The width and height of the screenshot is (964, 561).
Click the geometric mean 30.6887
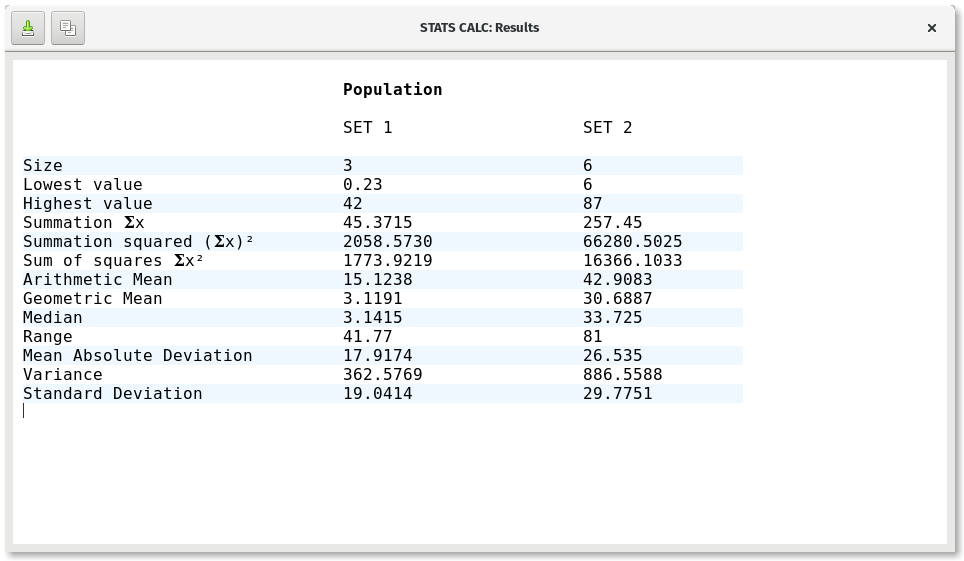pyautogui.click(x=617, y=299)
